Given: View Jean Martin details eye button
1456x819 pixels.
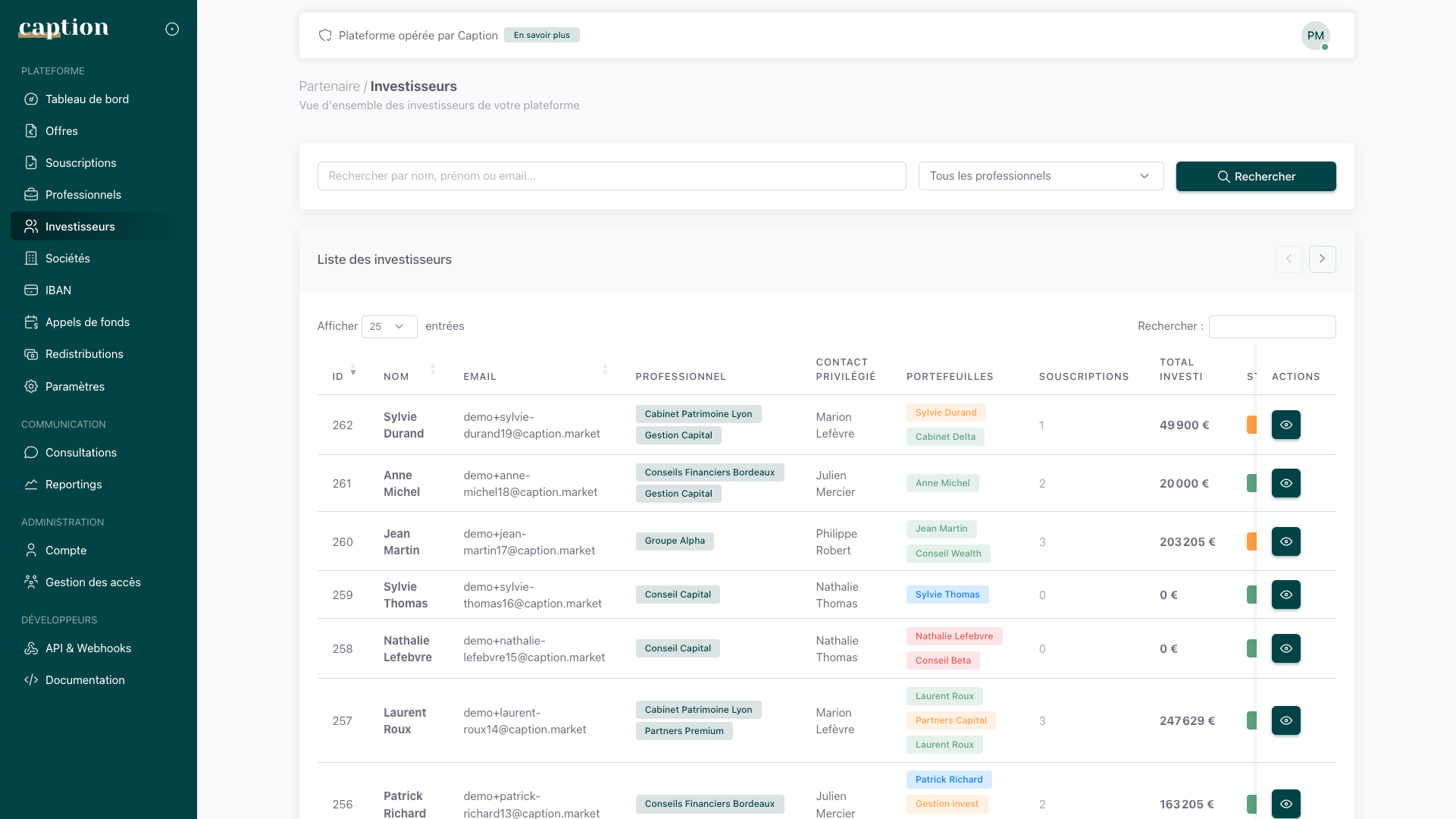Looking at the screenshot, I should pyautogui.click(x=1285, y=541).
